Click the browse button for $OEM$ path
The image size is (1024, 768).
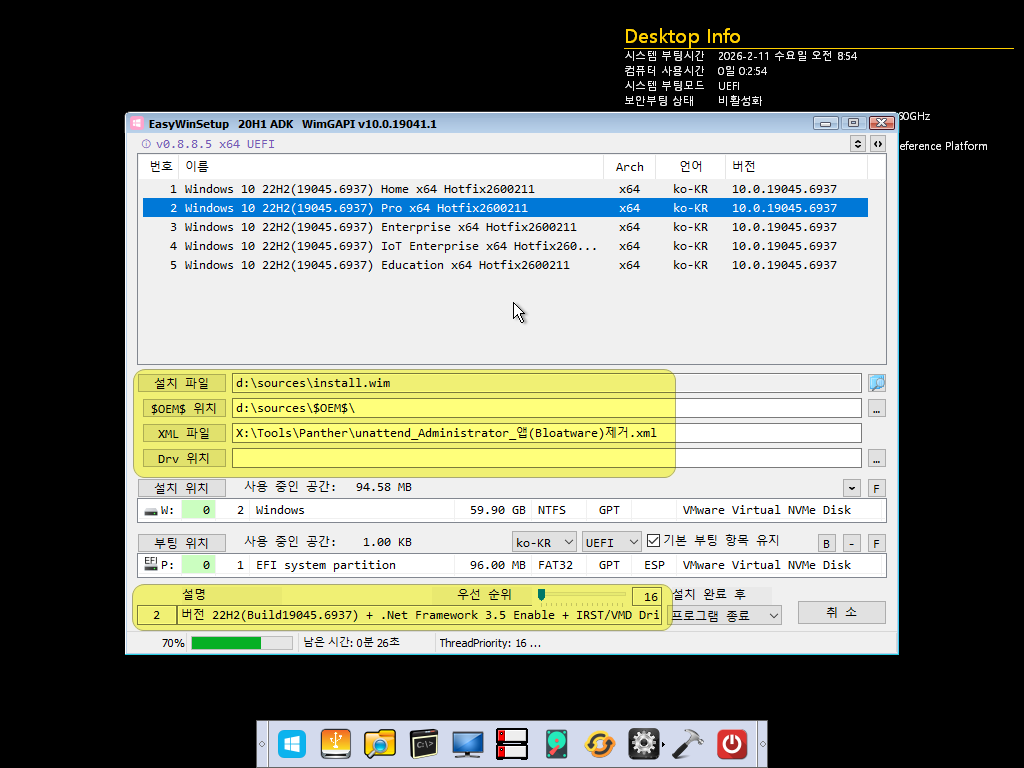tap(876, 408)
